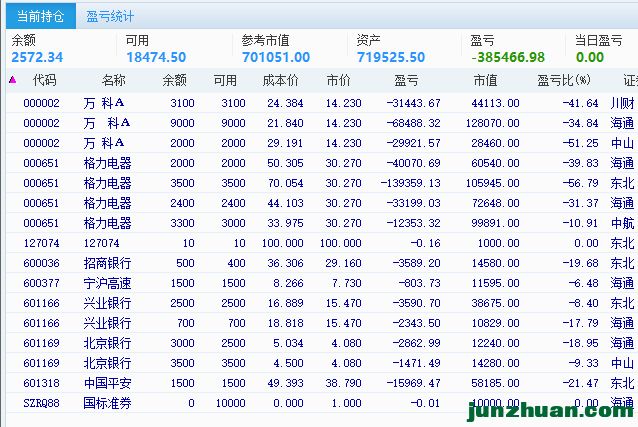
Task: Click the 当日盈亏 summary label
Action: coord(599,40)
